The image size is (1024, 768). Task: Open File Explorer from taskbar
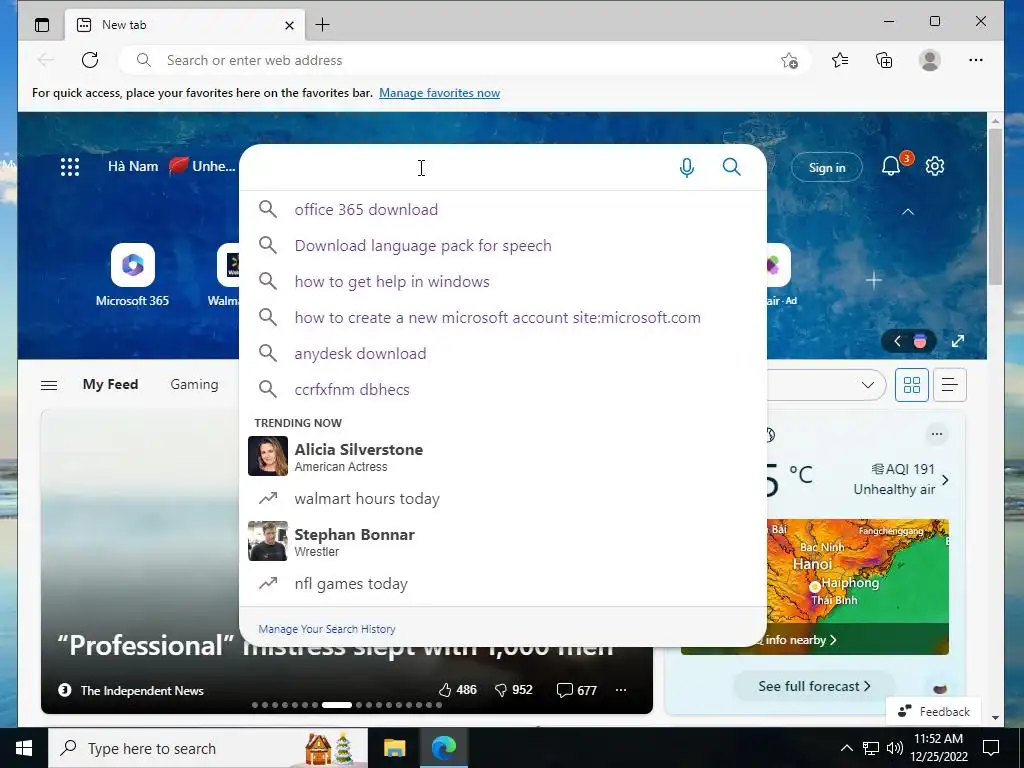(x=394, y=748)
